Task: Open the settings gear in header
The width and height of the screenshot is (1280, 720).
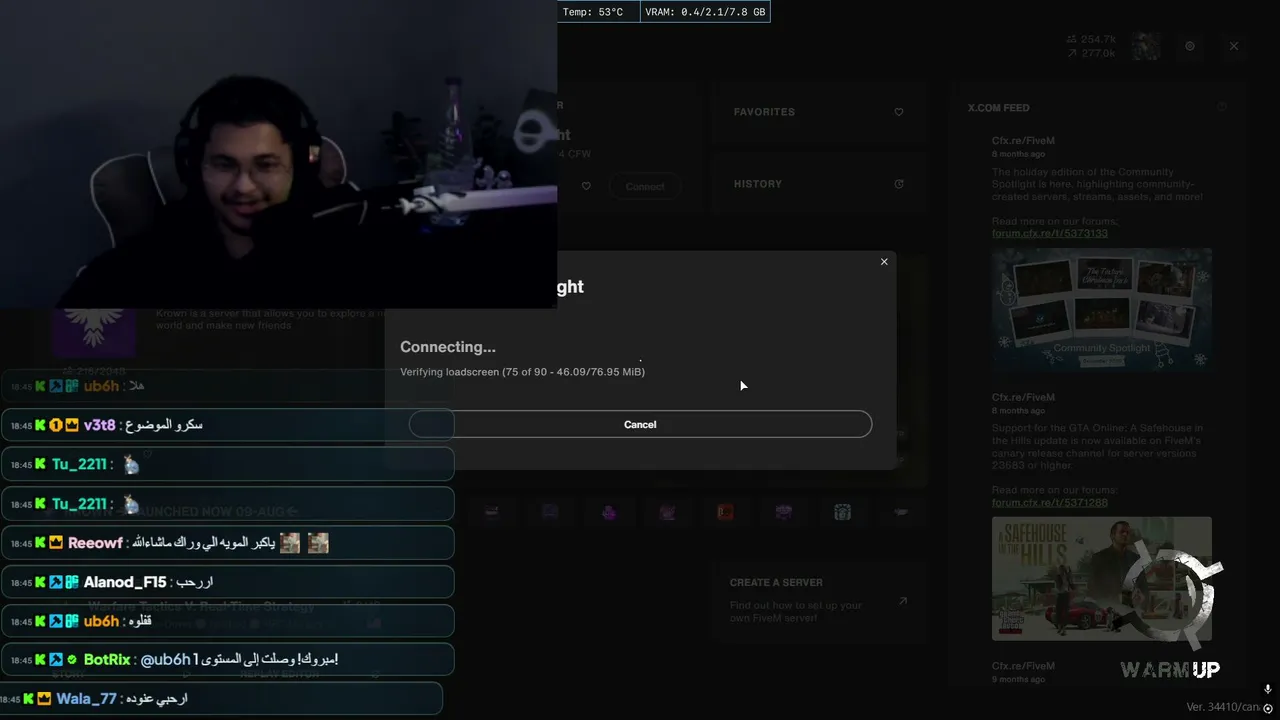Action: [x=1190, y=46]
